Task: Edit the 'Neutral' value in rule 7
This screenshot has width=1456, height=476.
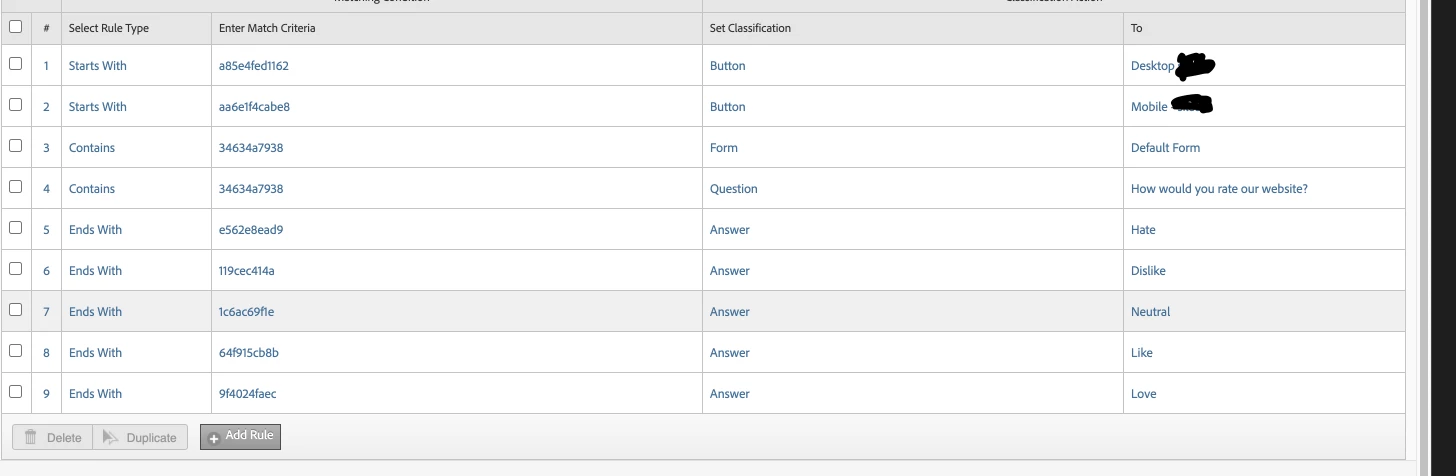Action: (1150, 312)
